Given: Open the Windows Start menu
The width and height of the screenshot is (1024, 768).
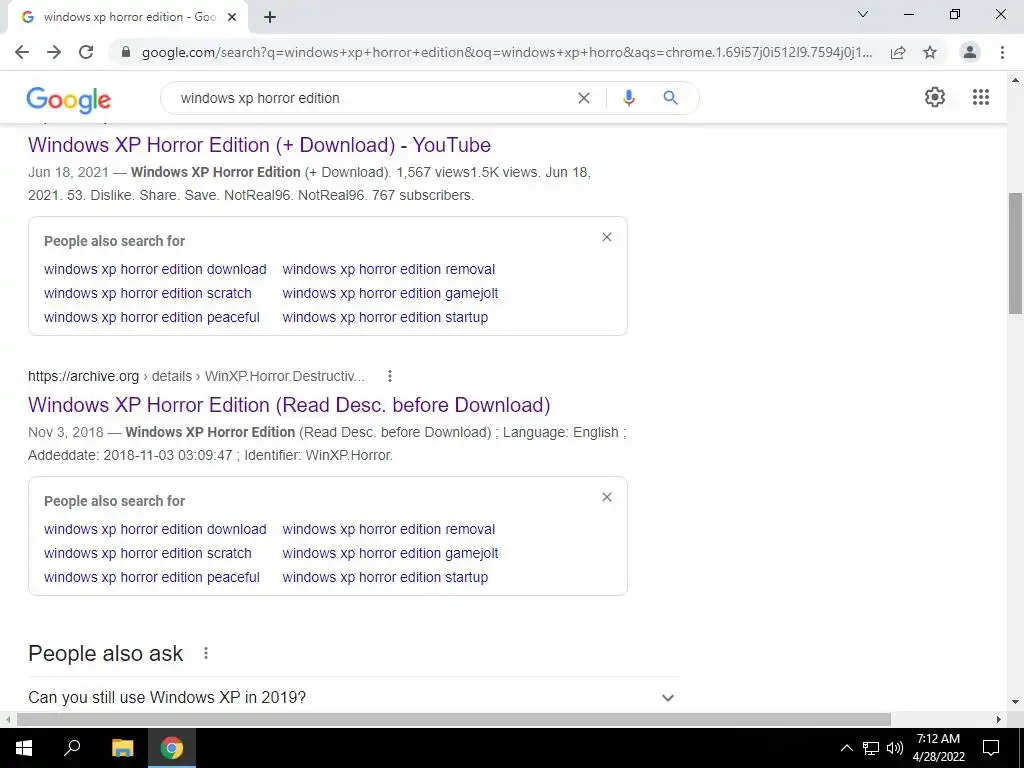Looking at the screenshot, I should tap(24, 748).
